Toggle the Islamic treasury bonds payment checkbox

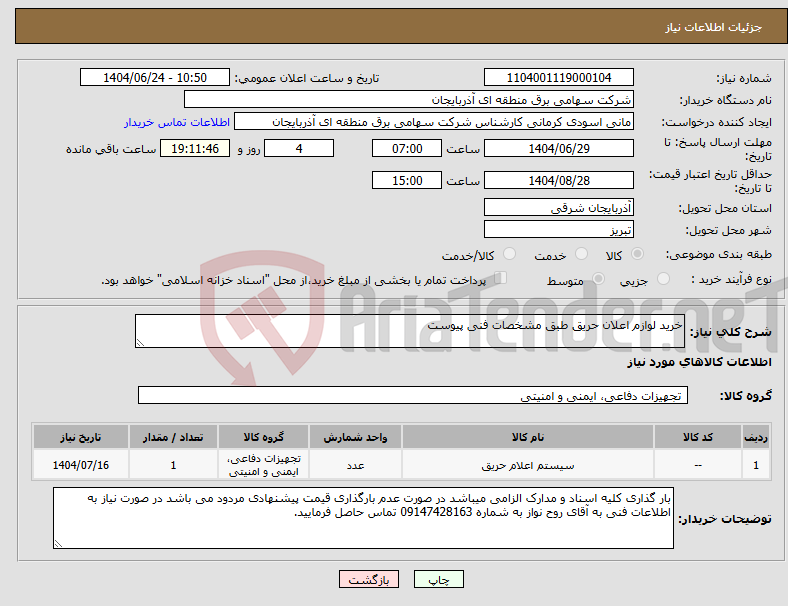coord(501,278)
